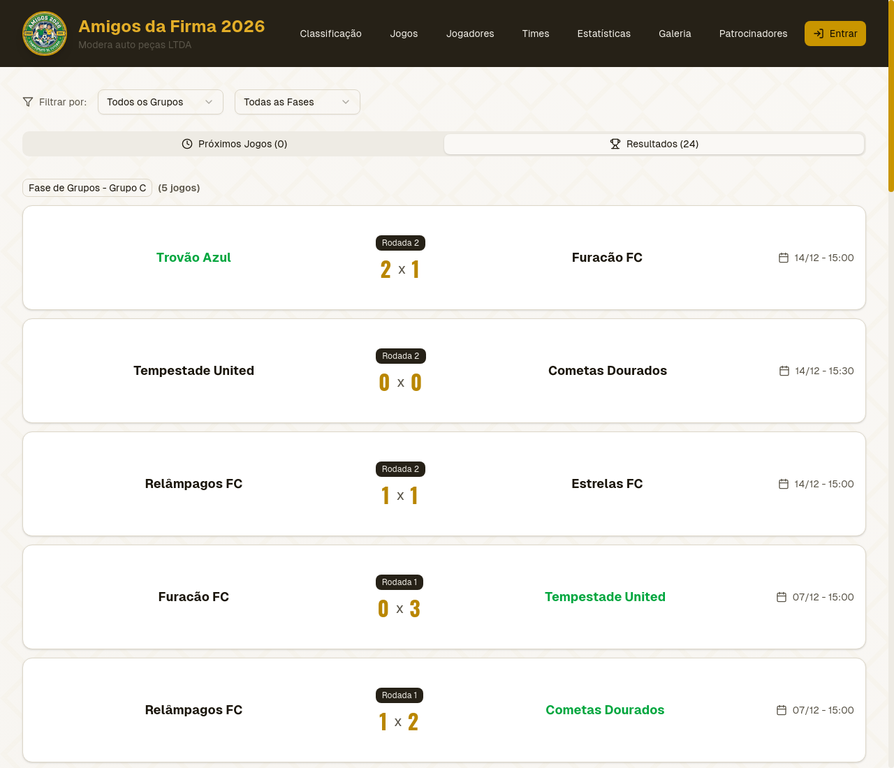The height and width of the screenshot is (768, 894).
Task: Click the calendar icon next to 14/12 - 15:30
Action: tap(782, 370)
